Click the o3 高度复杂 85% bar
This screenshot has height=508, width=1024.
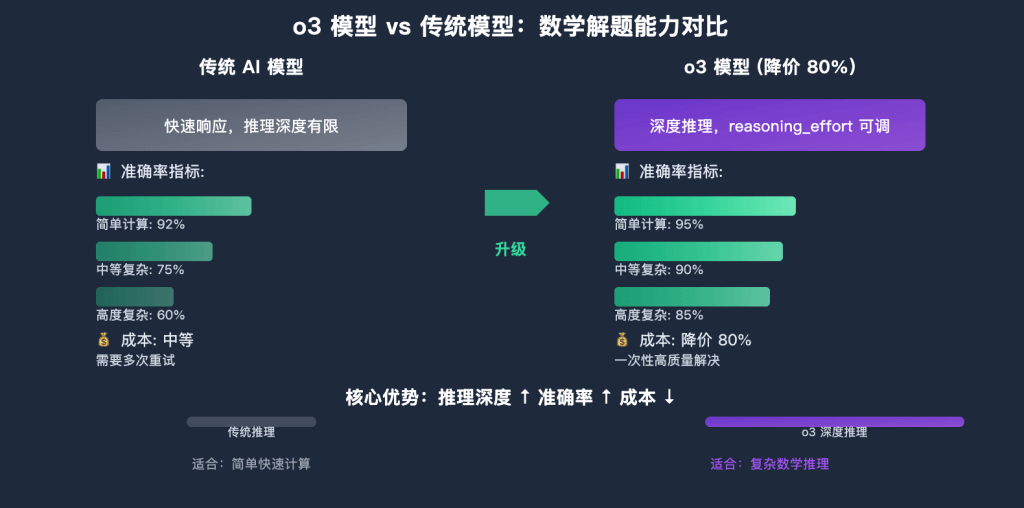691,297
